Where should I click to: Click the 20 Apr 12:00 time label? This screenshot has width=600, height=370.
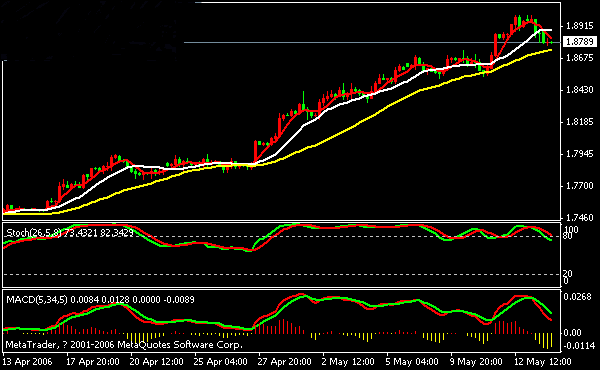pos(157,362)
